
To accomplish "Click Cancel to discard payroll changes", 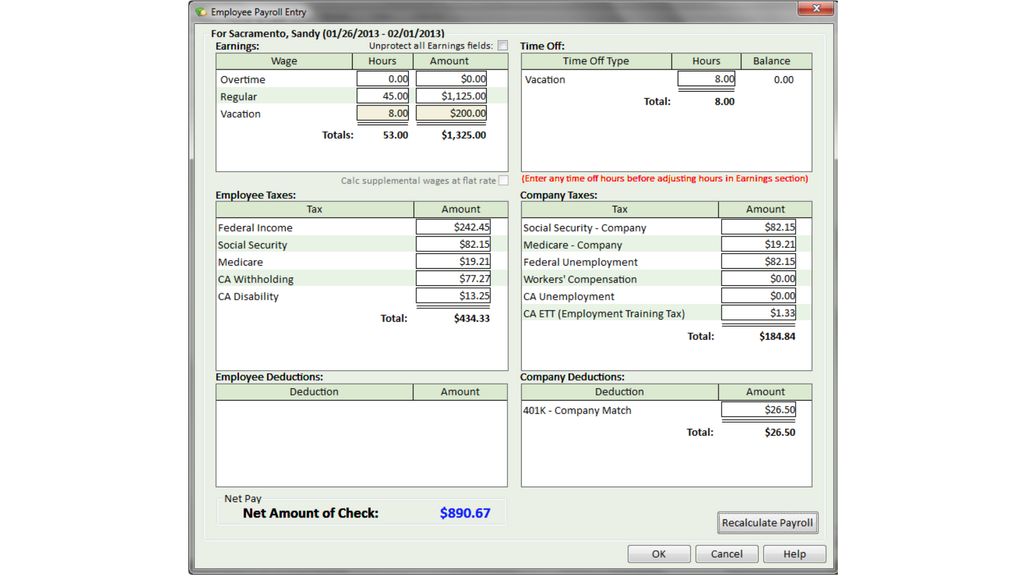I will pyautogui.click(x=727, y=553).
